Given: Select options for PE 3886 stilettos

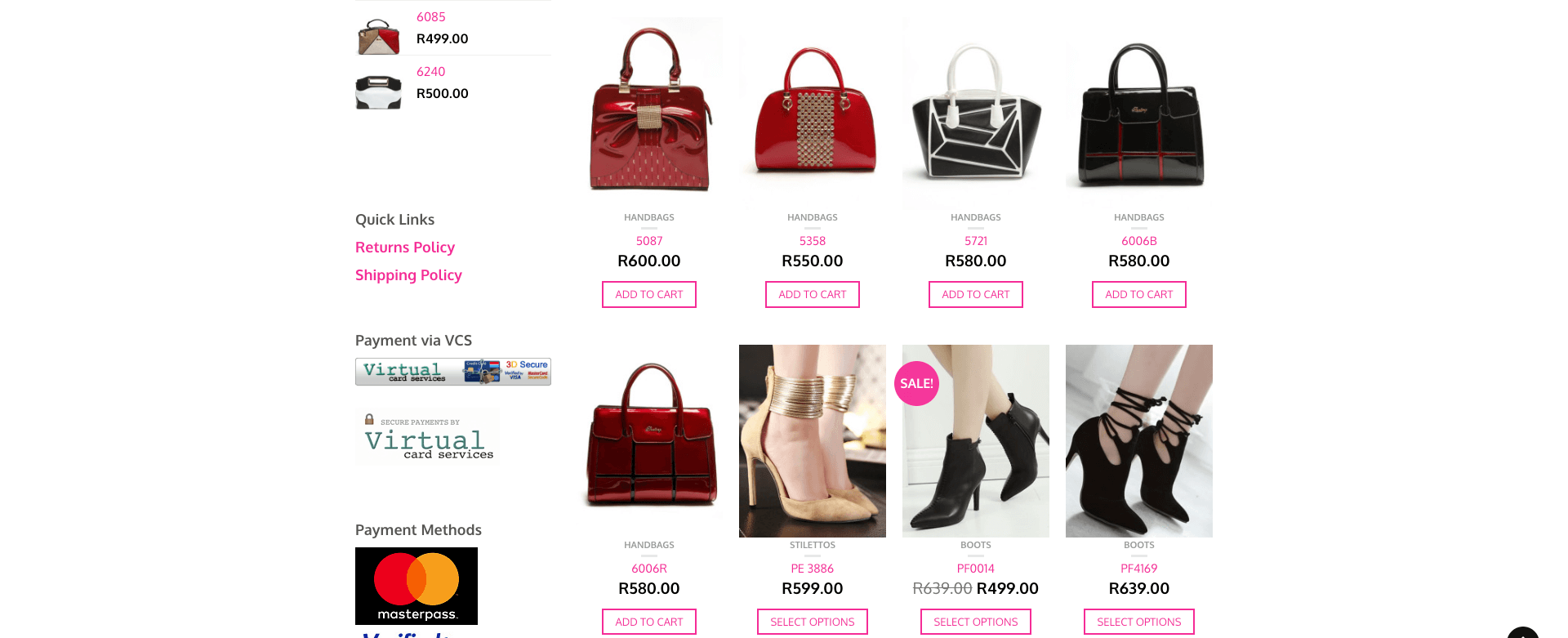Looking at the screenshot, I should (x=813, y=622).
